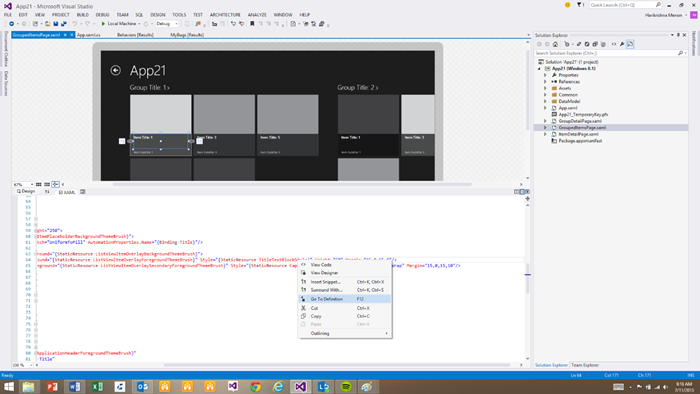Screen dimensions: 700x394
Task: Click Insert Snippet in context menu
Action: pos(344,282)
